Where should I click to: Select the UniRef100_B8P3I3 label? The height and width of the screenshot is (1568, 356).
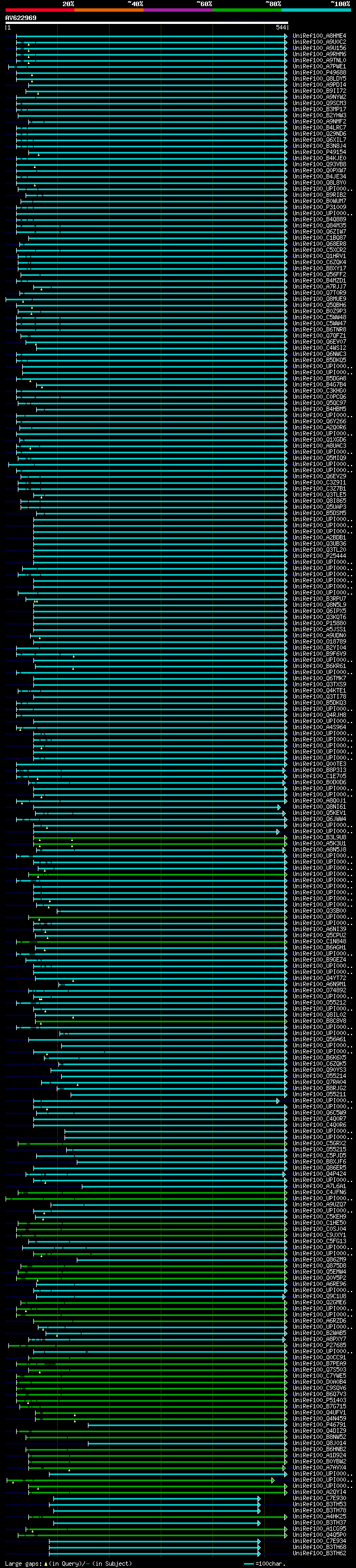(x=319, y=770)
